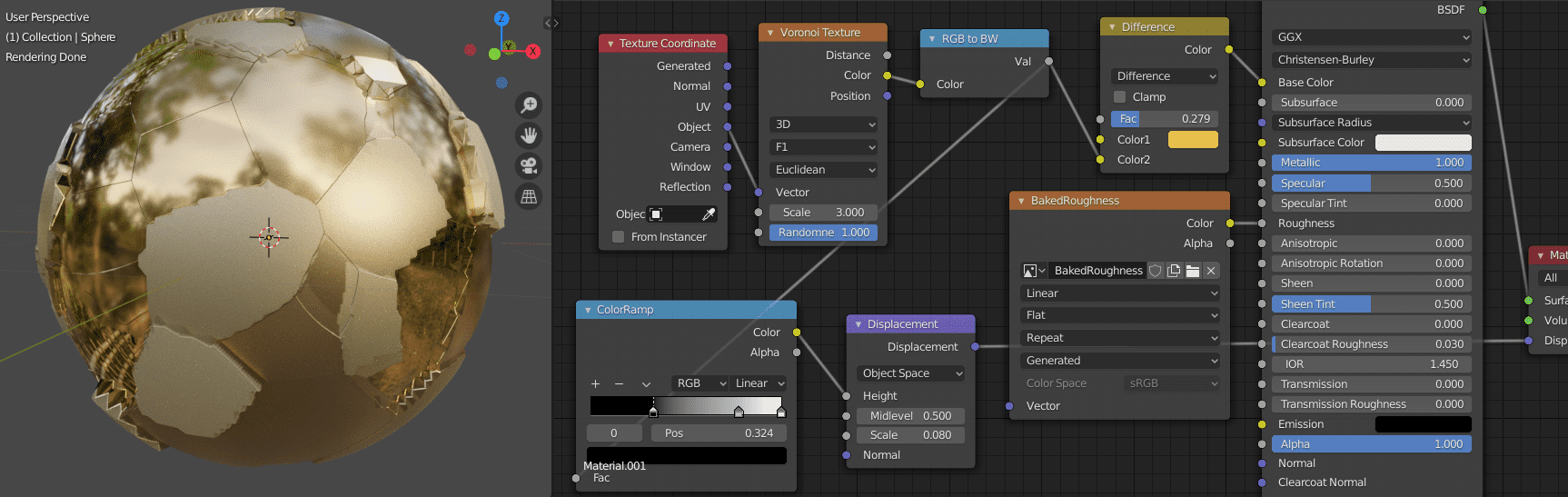1568x497 pixels.
Task: Click the object field cube icon
Action: (x=656, y=214)
